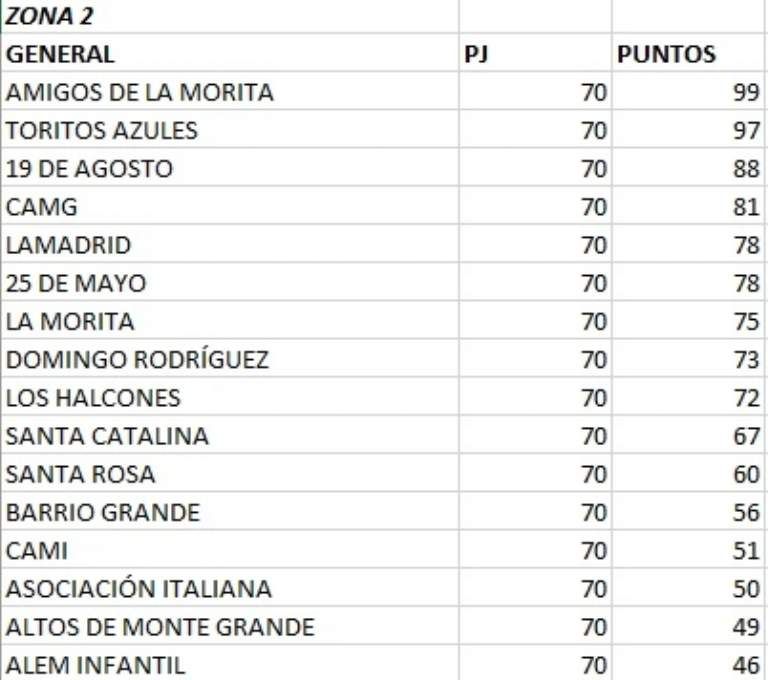This screenshot has width=768, height=680.
Task: Select the PJ column header
Action: click(476, 54)
